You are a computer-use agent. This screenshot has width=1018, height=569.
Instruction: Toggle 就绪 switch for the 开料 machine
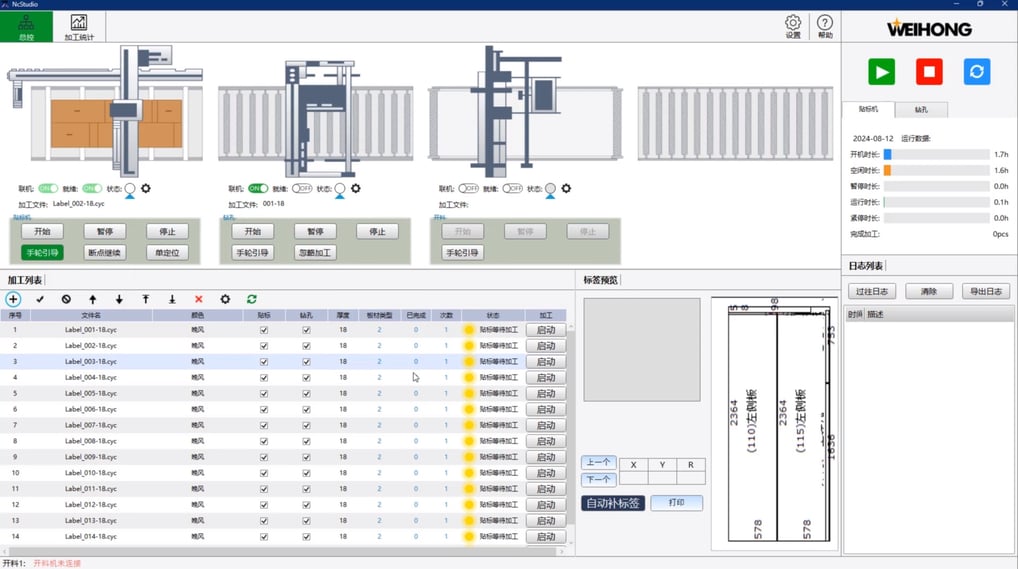pos(512,188)
